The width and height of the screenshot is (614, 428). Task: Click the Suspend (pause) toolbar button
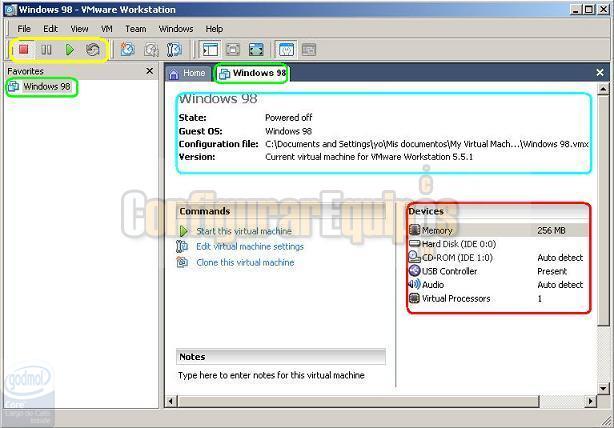tap(46, 50)
